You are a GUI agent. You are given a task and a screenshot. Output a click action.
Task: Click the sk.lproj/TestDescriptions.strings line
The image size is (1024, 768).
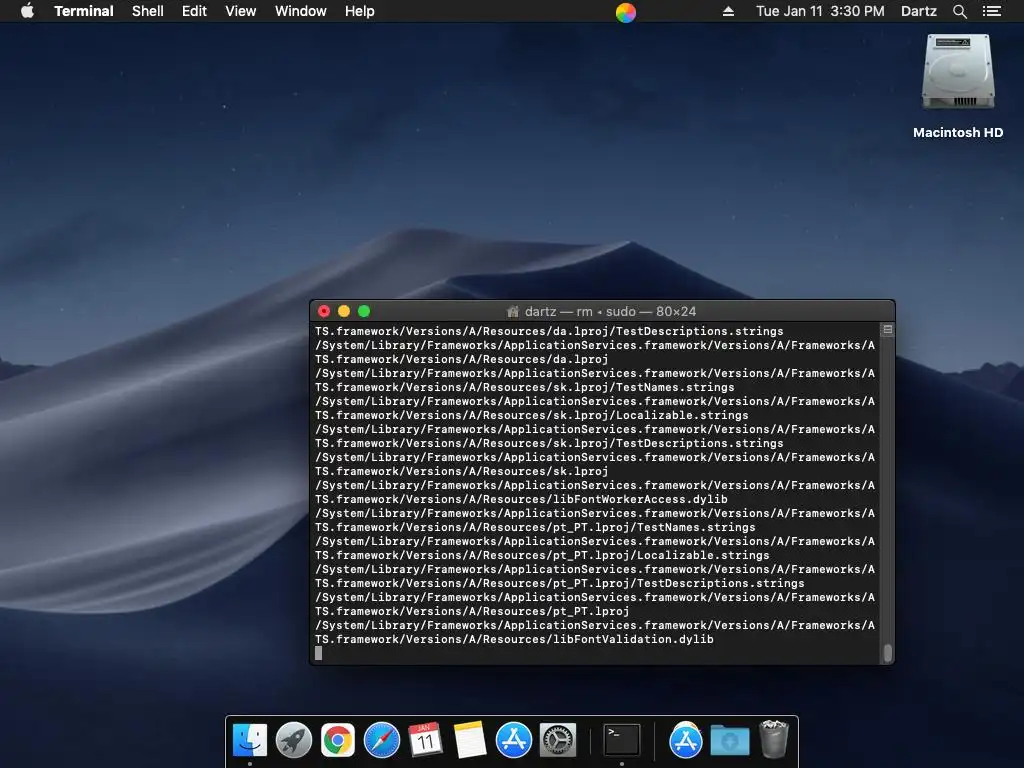(549, 443)
